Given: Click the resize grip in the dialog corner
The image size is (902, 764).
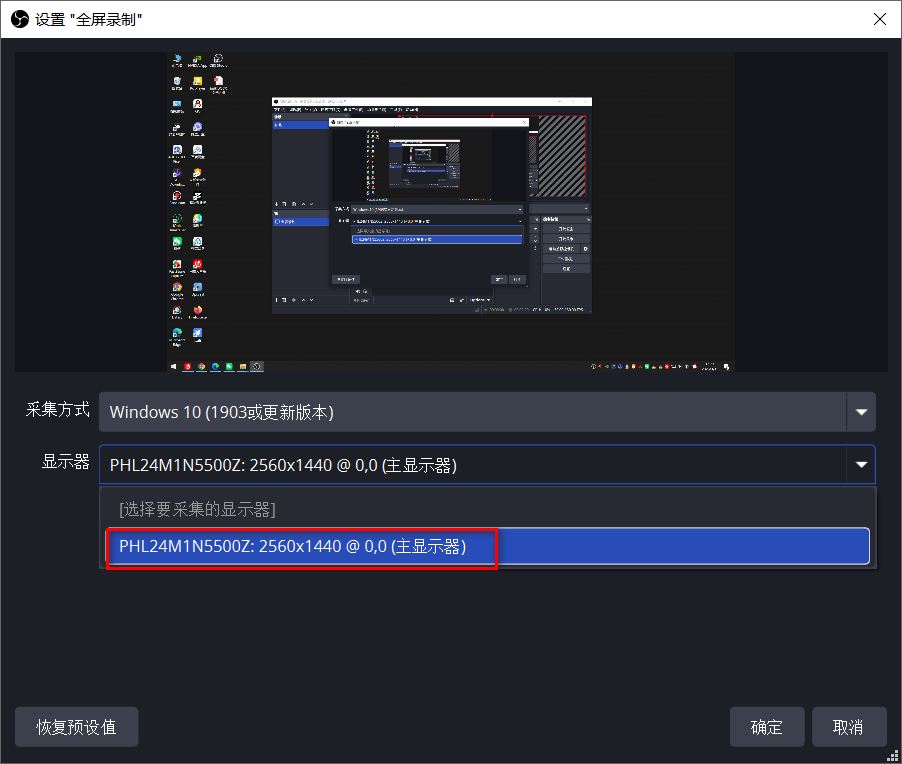Looking at the screenshot, I should point(892,755).
